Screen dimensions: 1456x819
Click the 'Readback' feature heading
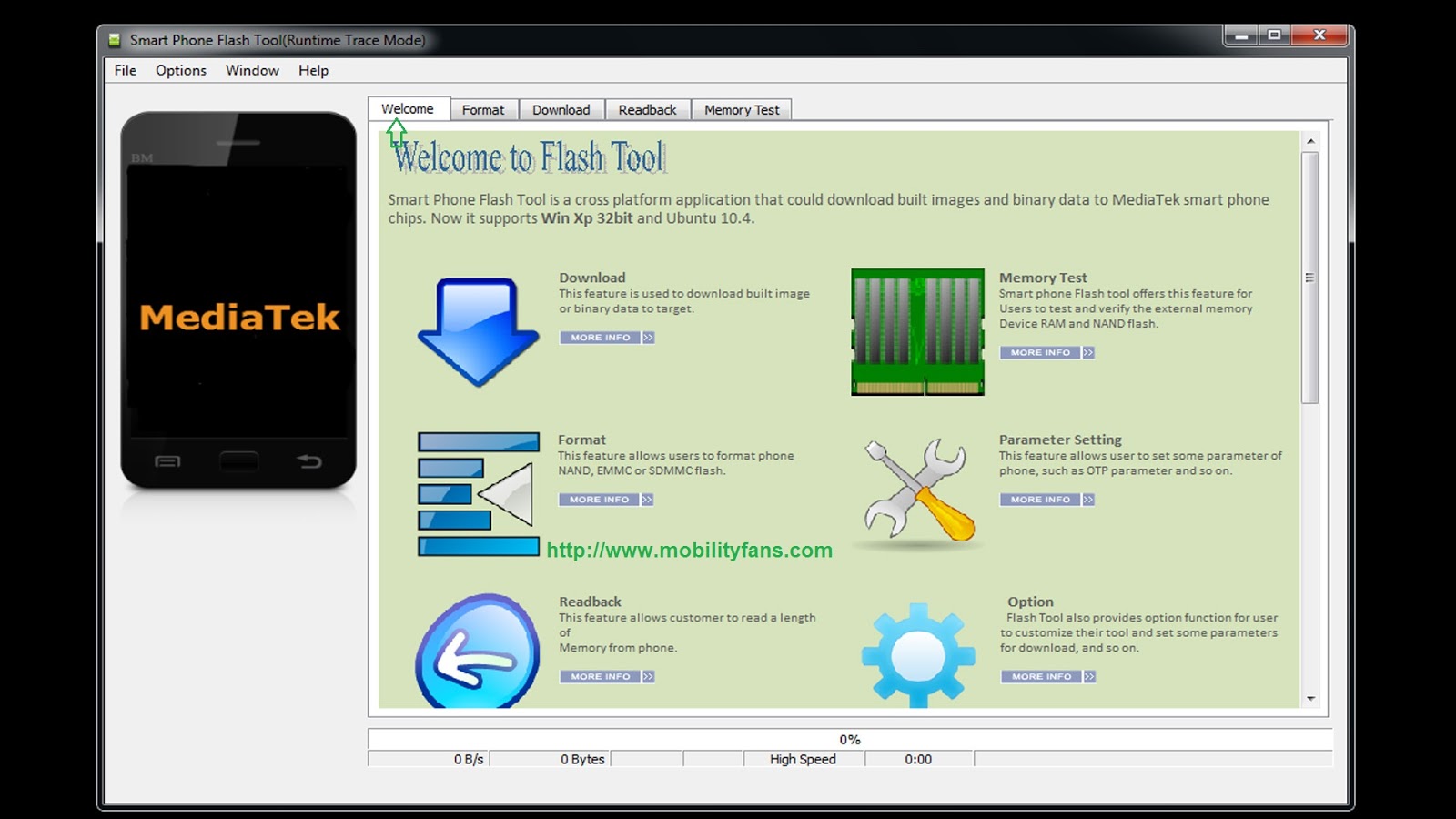click(x=591, y=602)
